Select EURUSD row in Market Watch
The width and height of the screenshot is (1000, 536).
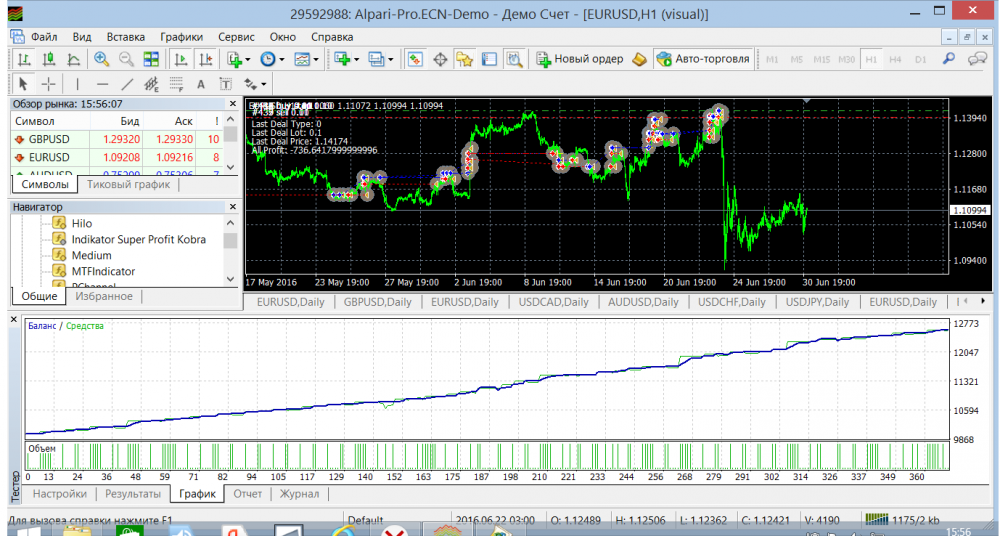pyautogui.click(x=117, y=157)
